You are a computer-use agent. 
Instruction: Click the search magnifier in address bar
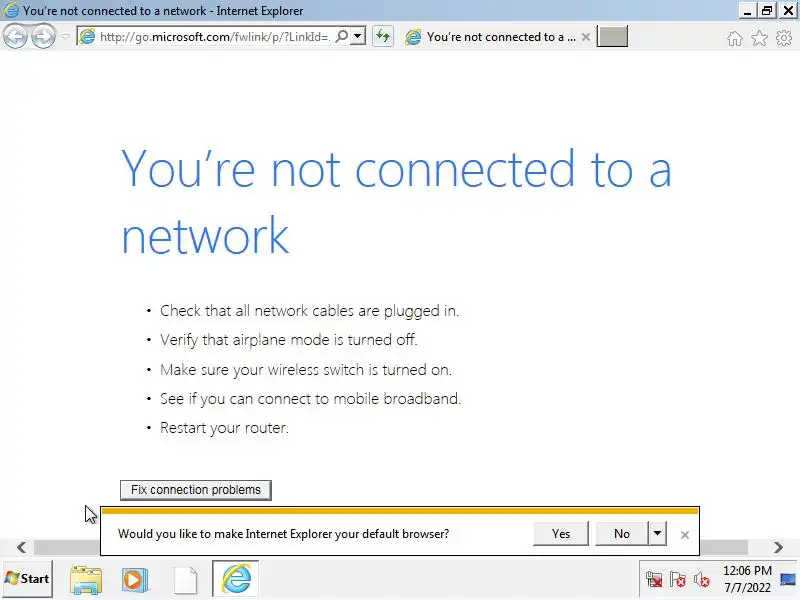click(342, 36)
